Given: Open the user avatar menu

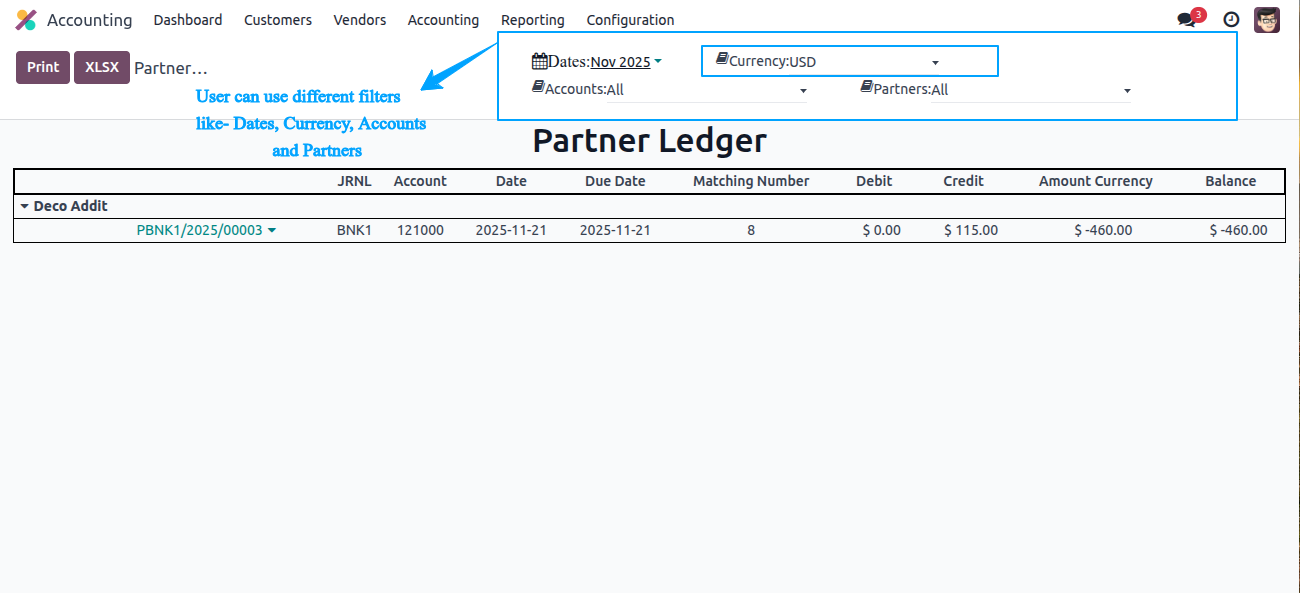Looking at the screenshot, I should [x=1267, y=20].
